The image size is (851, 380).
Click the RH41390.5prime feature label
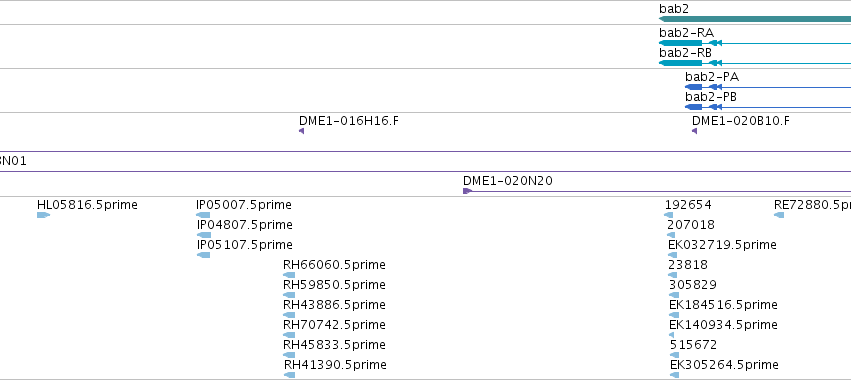coord(335,364)
